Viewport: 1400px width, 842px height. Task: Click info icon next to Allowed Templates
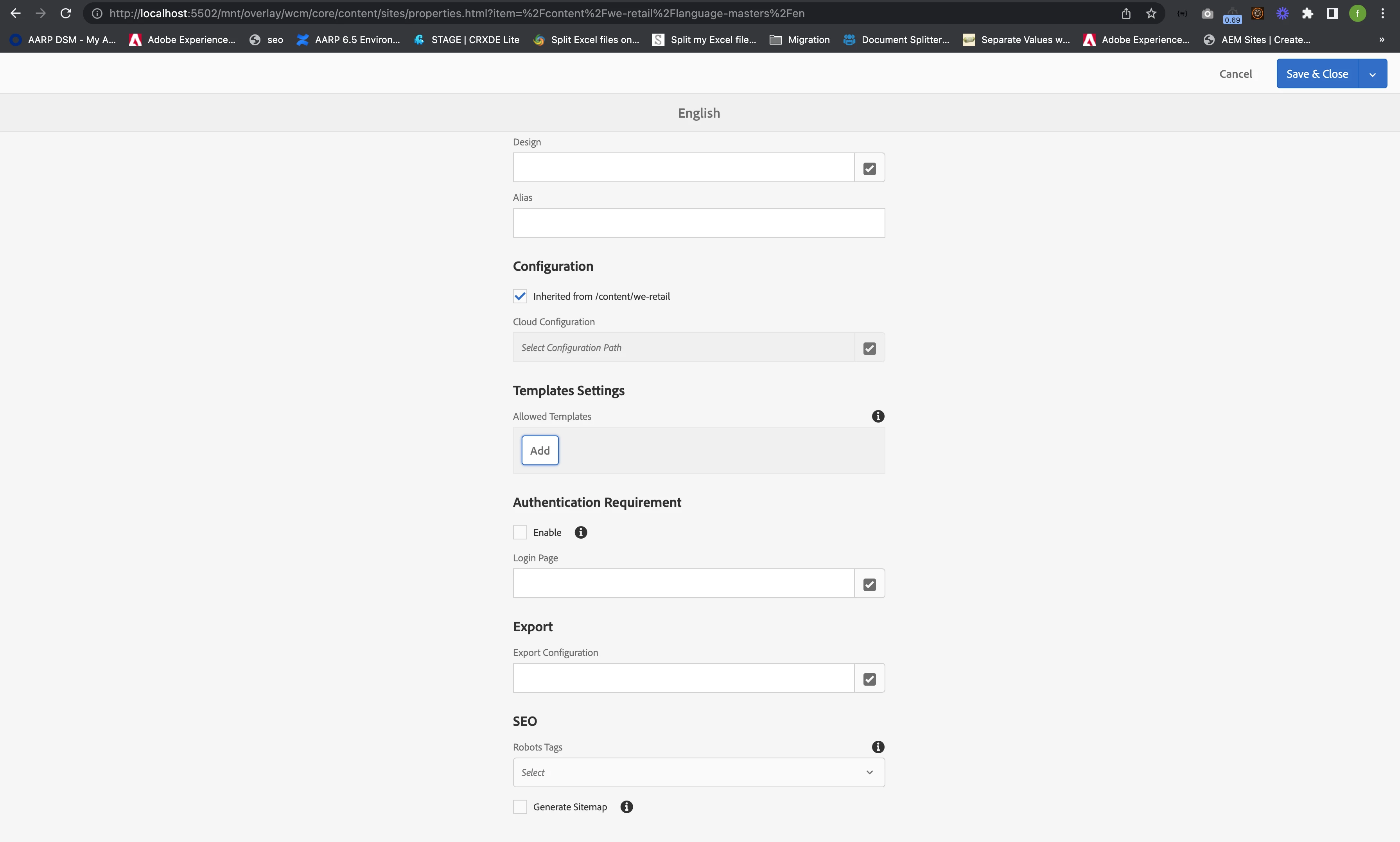coord(877,416)
